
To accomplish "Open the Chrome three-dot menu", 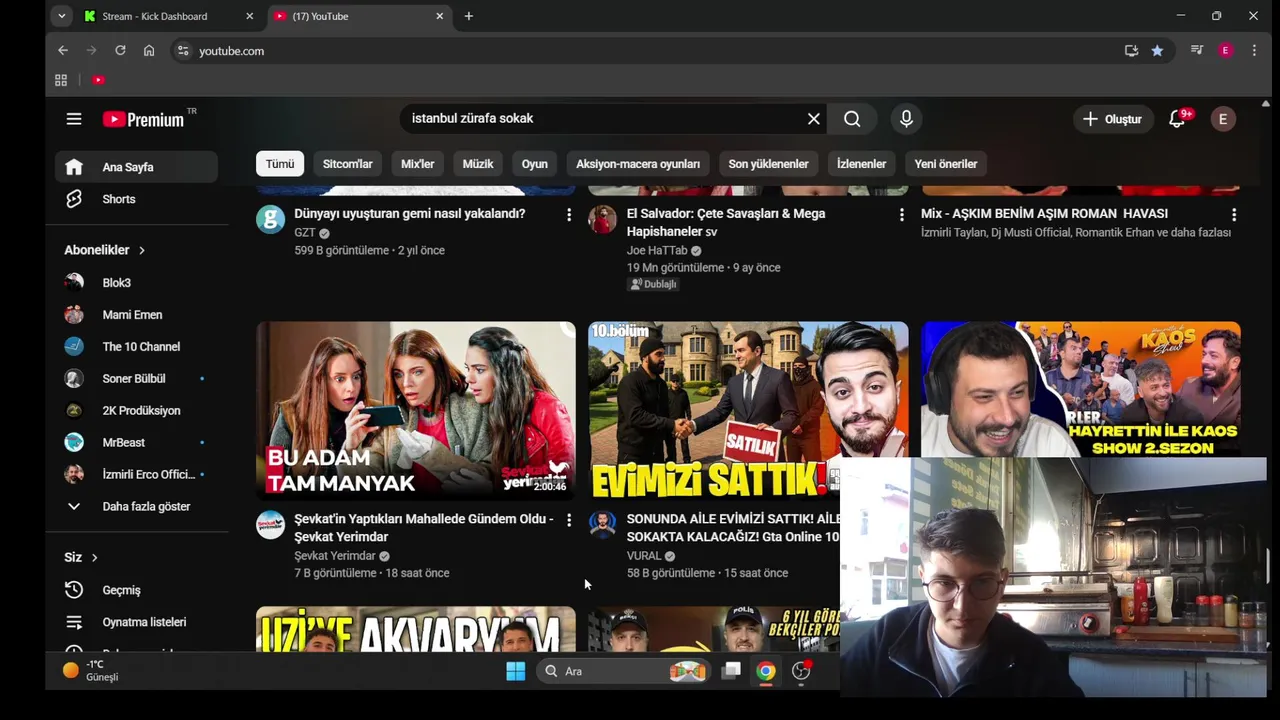I will (1254, 50).
